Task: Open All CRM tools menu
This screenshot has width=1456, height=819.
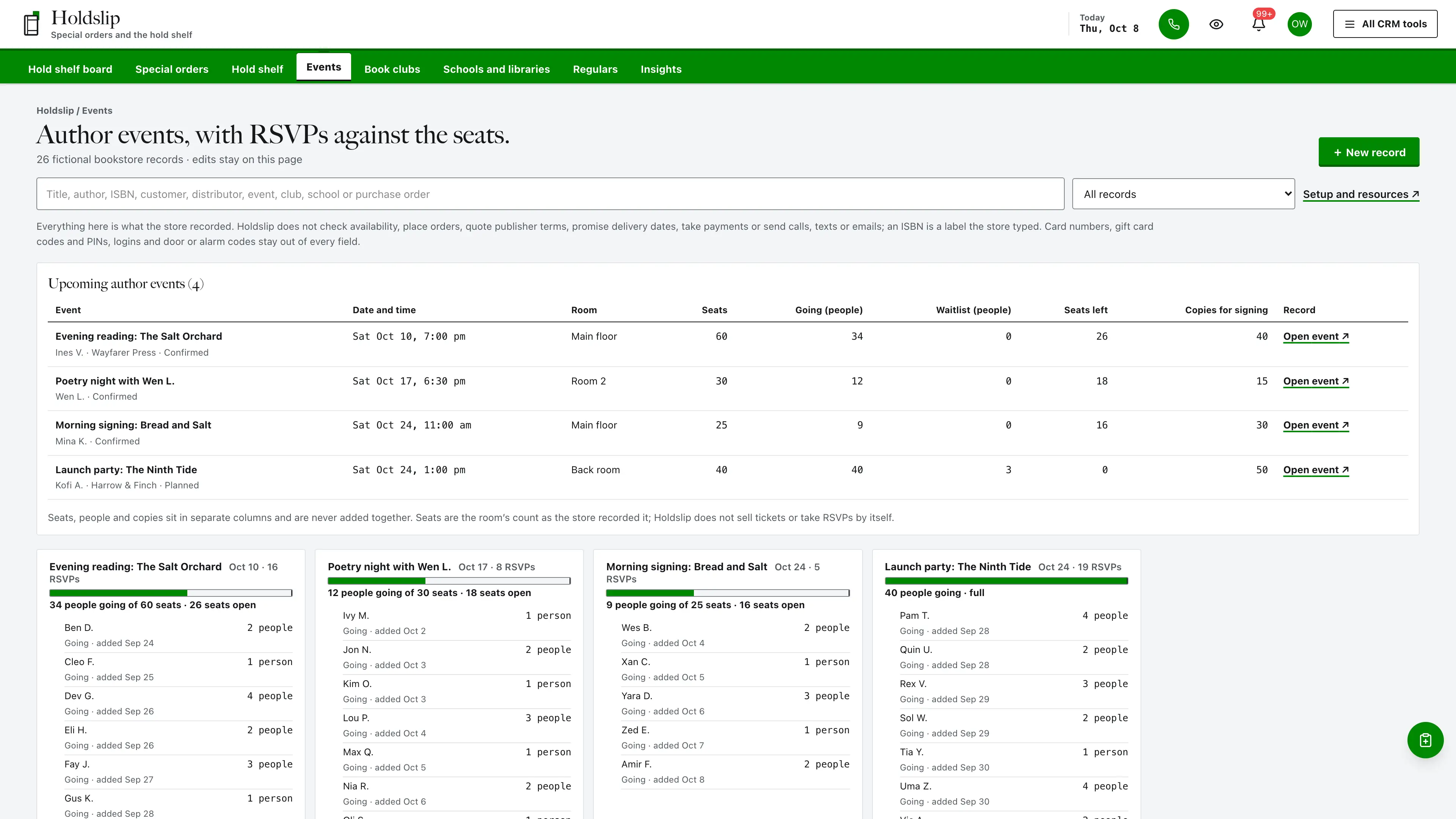Action: [x=1385, y=24]
